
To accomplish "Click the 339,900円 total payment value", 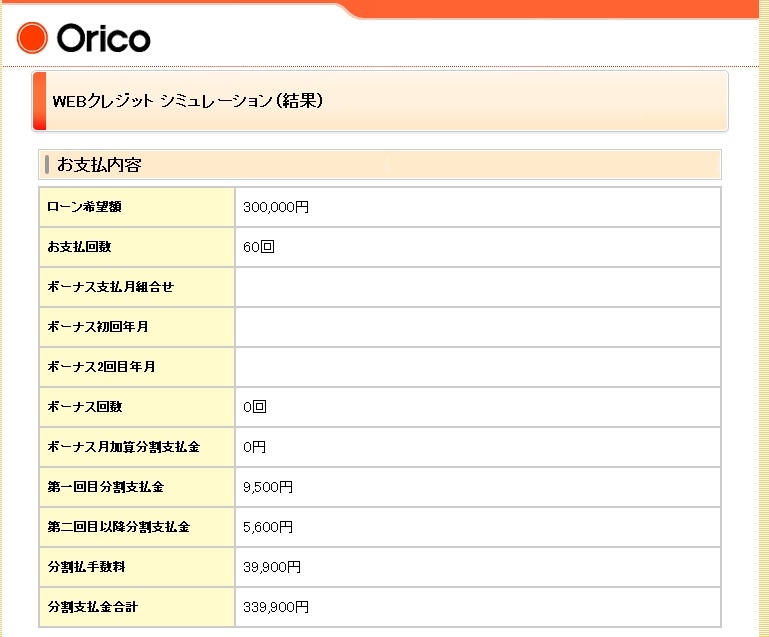I will (276, 607).
